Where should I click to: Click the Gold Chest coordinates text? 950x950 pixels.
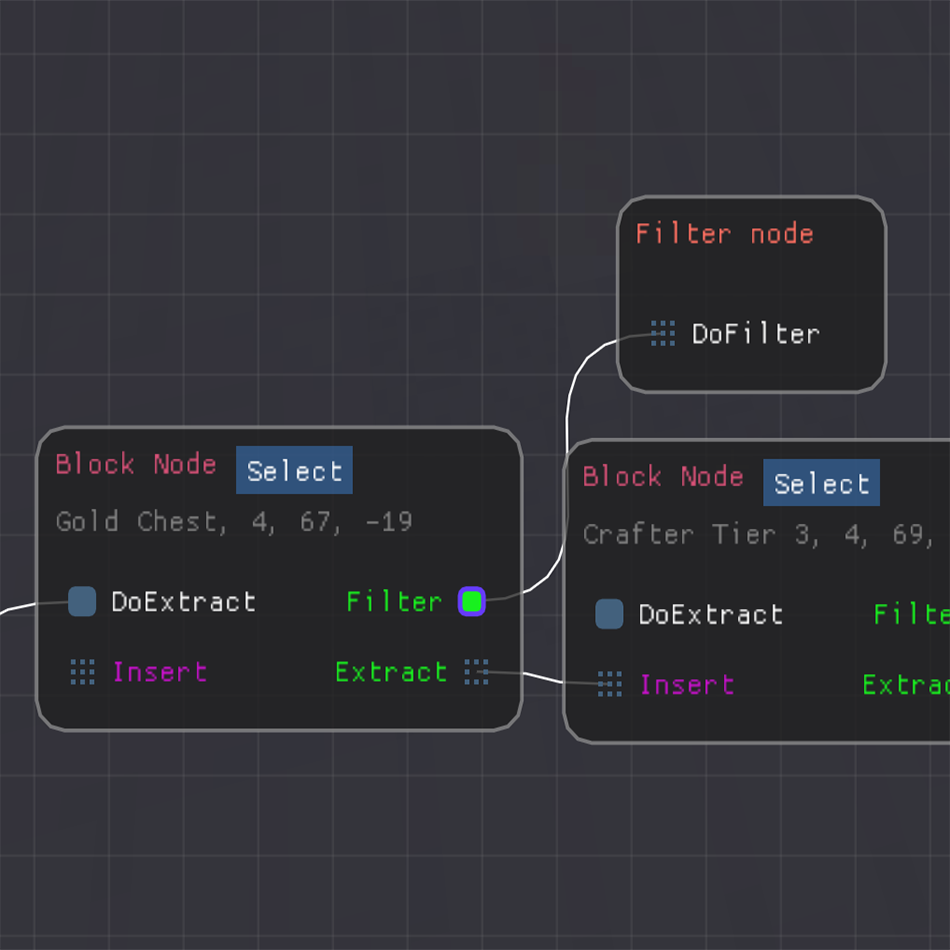234,521
